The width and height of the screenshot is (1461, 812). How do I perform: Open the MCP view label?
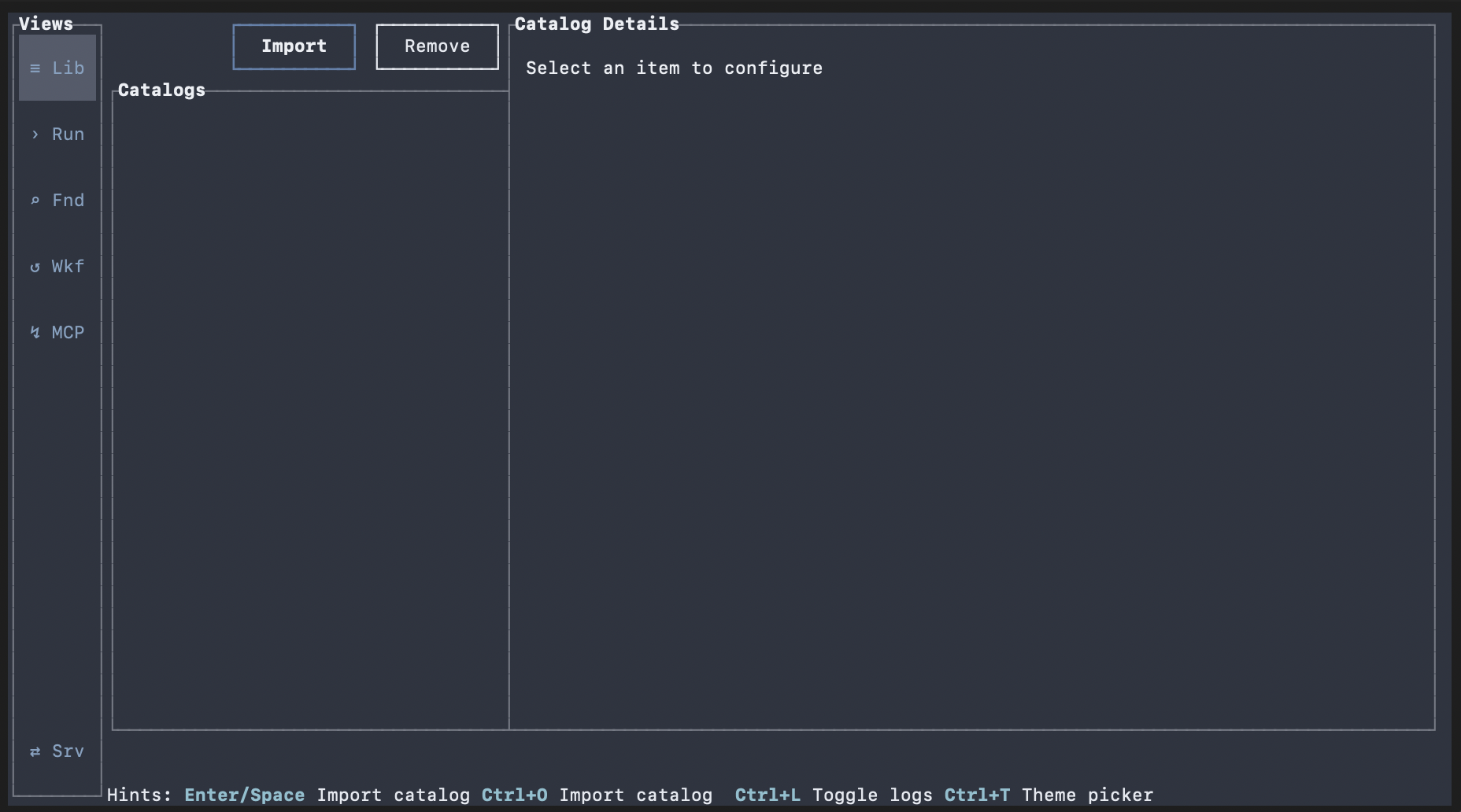(68, 333)
